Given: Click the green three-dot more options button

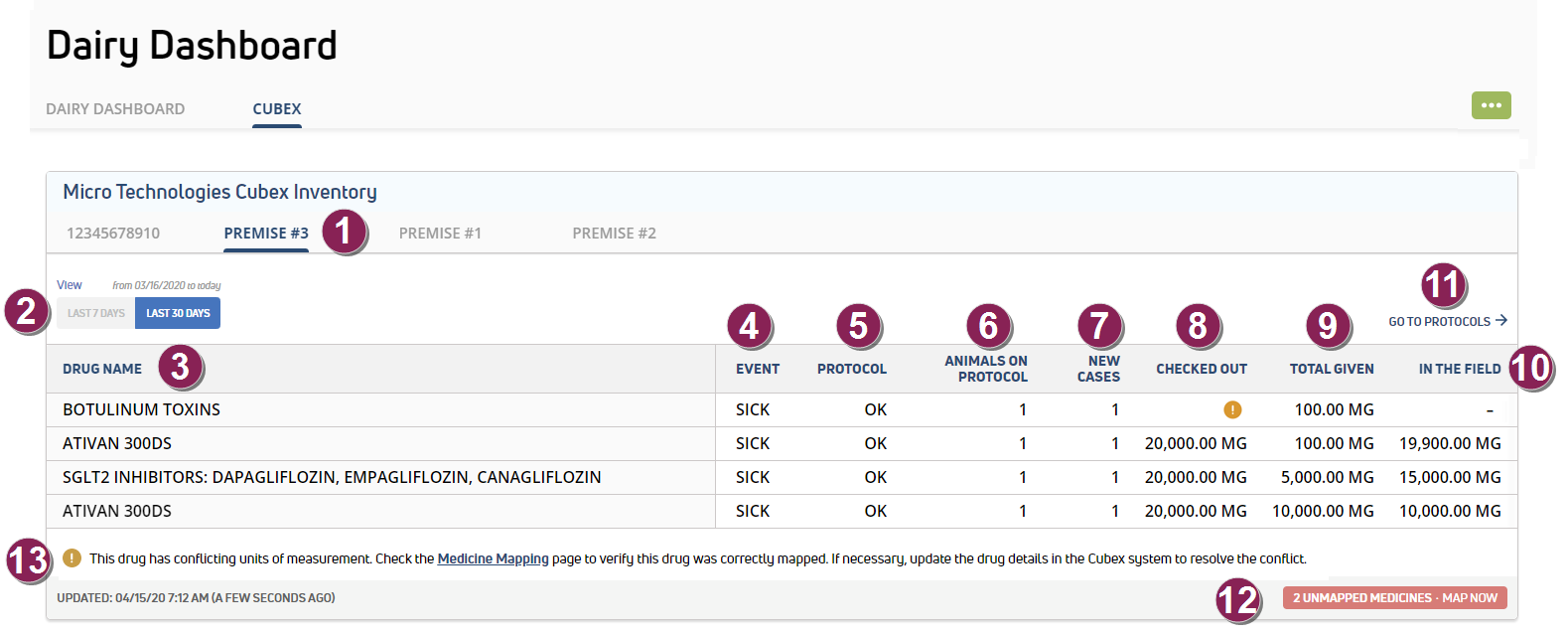Looking at the screenshot, I should [1491, 105].
